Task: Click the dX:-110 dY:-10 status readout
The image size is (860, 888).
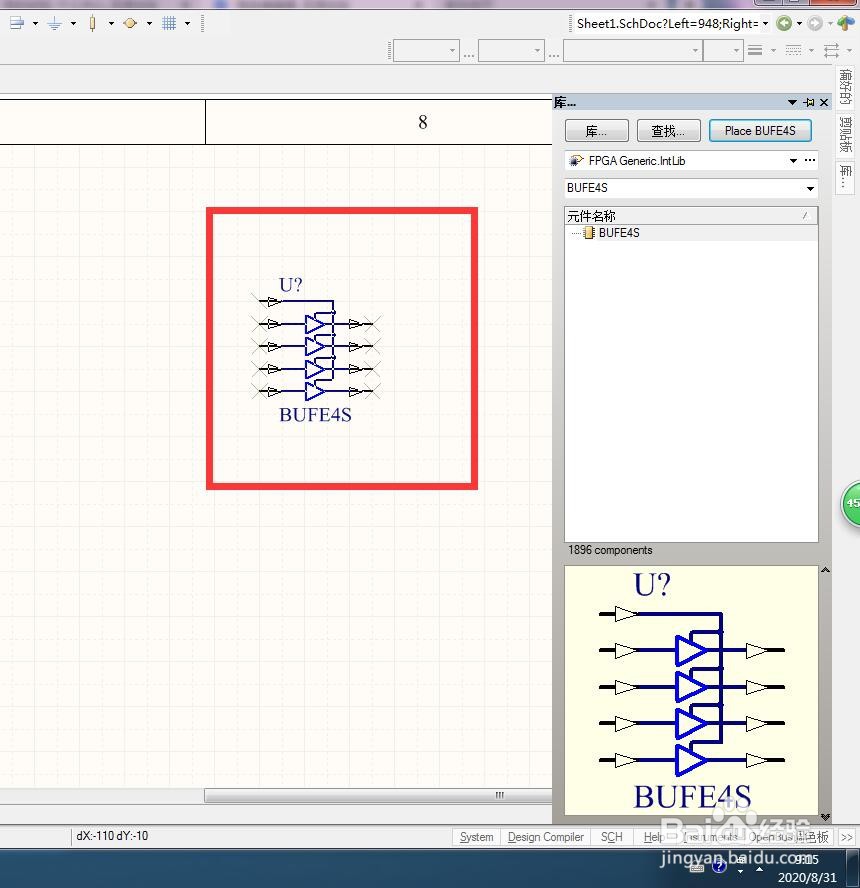Action: [x=112, y=836]
